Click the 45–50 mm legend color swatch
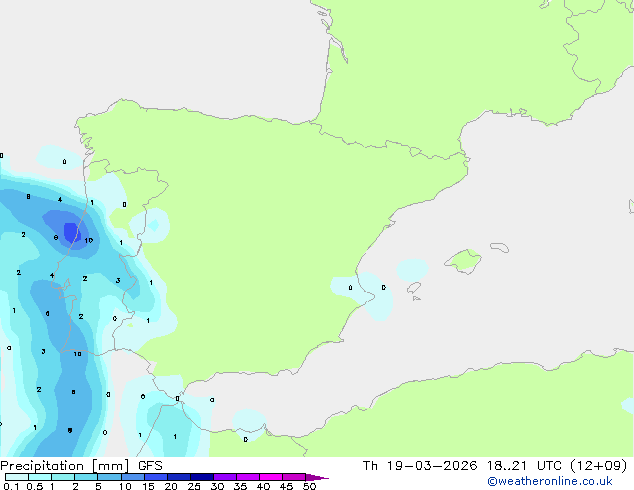Screen dimensions: 634x490 294,477
